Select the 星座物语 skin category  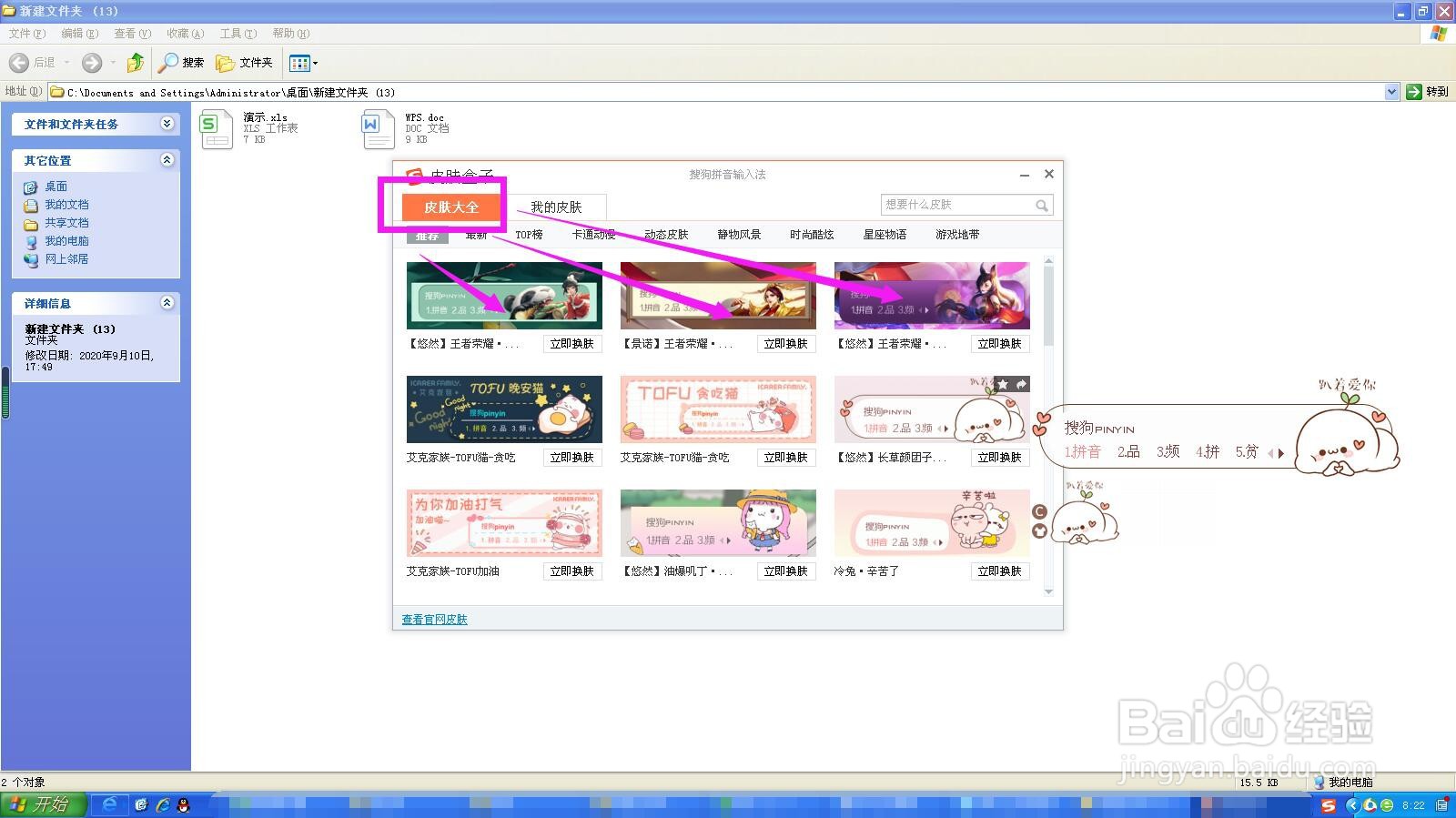click(x=885, y=235)
